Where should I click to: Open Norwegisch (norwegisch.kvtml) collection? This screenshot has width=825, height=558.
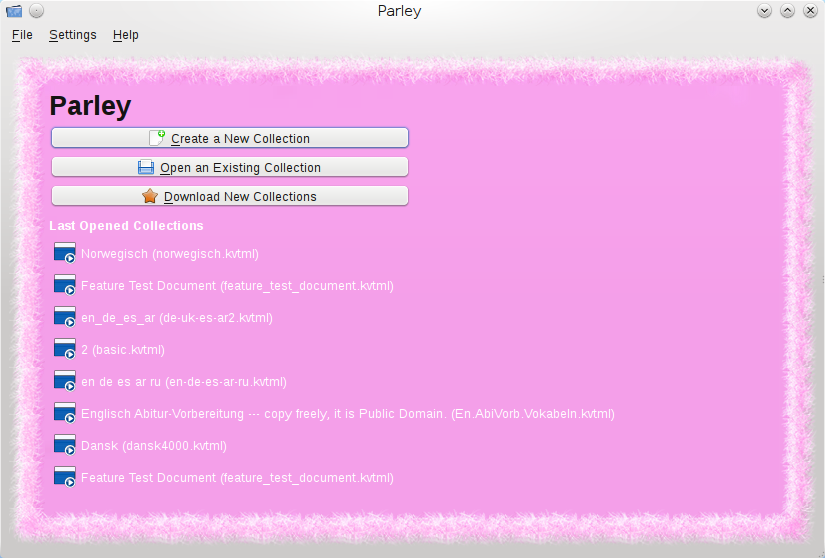[x=170, y=253]
